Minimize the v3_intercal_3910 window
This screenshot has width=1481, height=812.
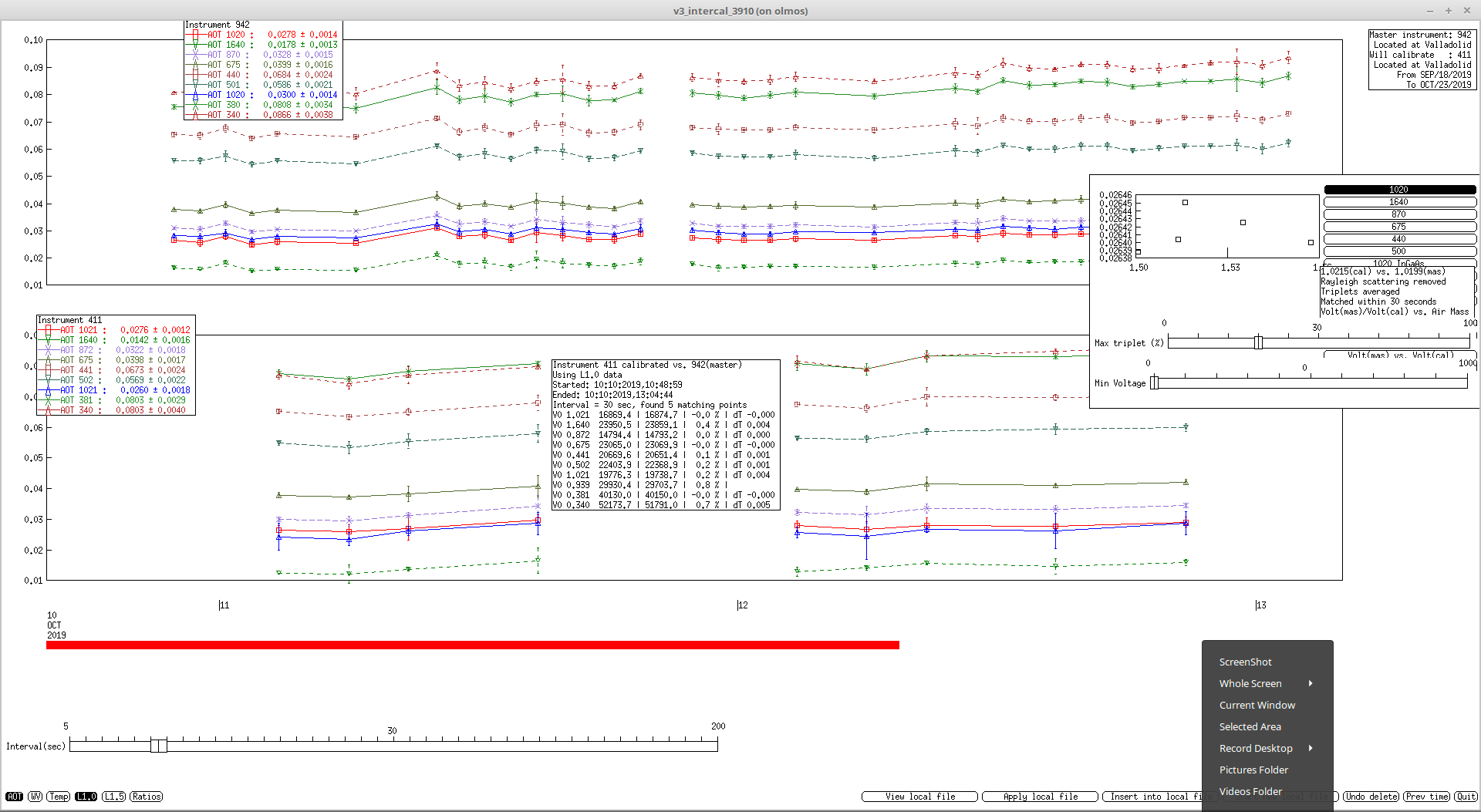1430,11
